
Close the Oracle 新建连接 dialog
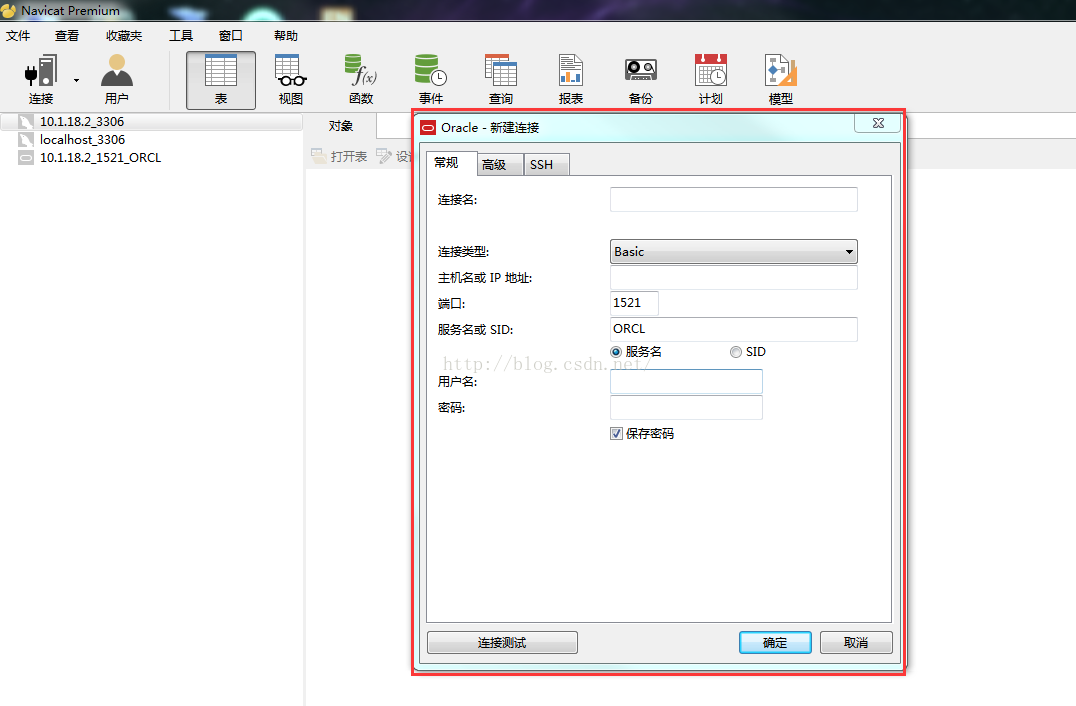click(x=878, y=123)
